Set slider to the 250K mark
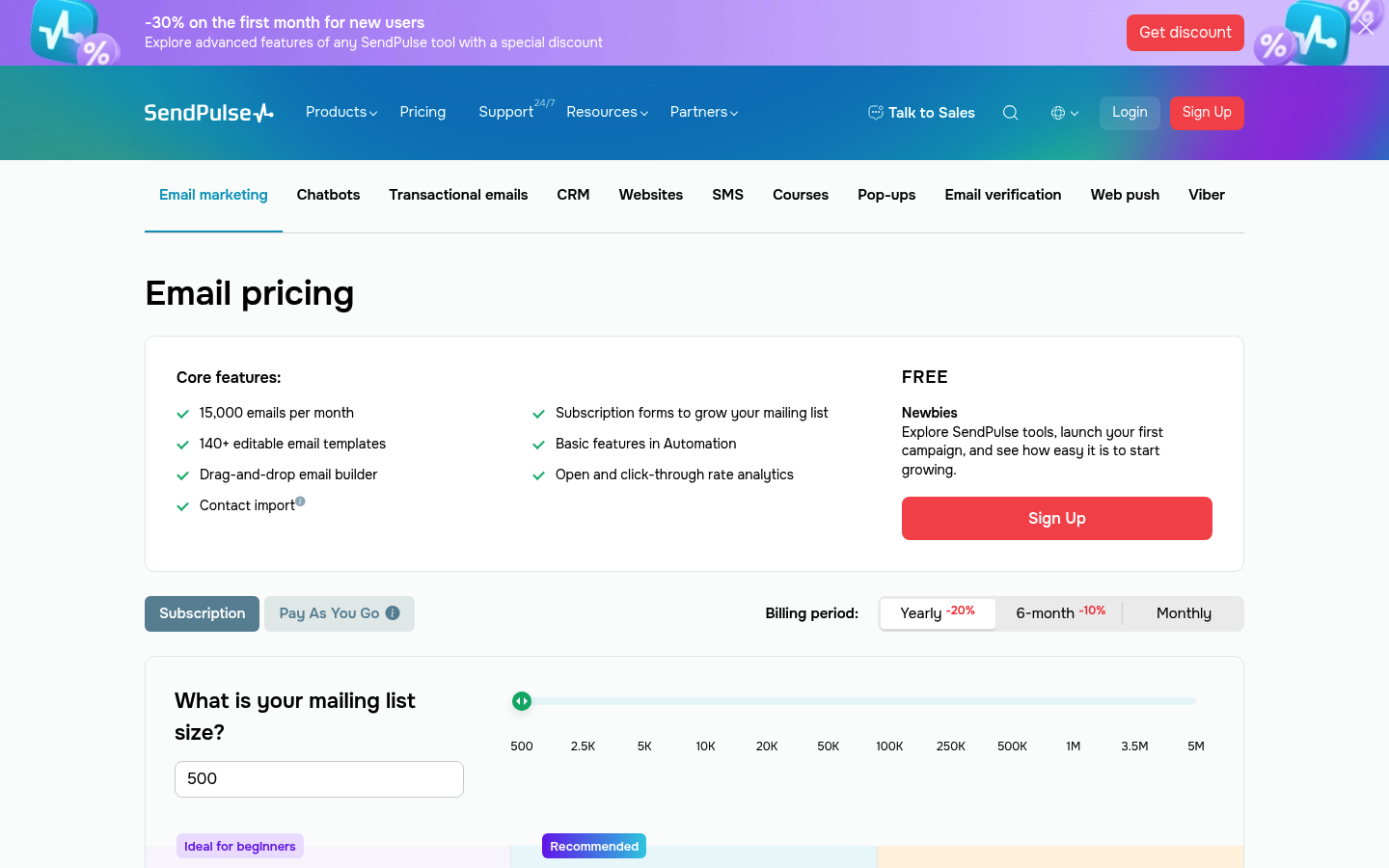 click(x=951, y=746)
